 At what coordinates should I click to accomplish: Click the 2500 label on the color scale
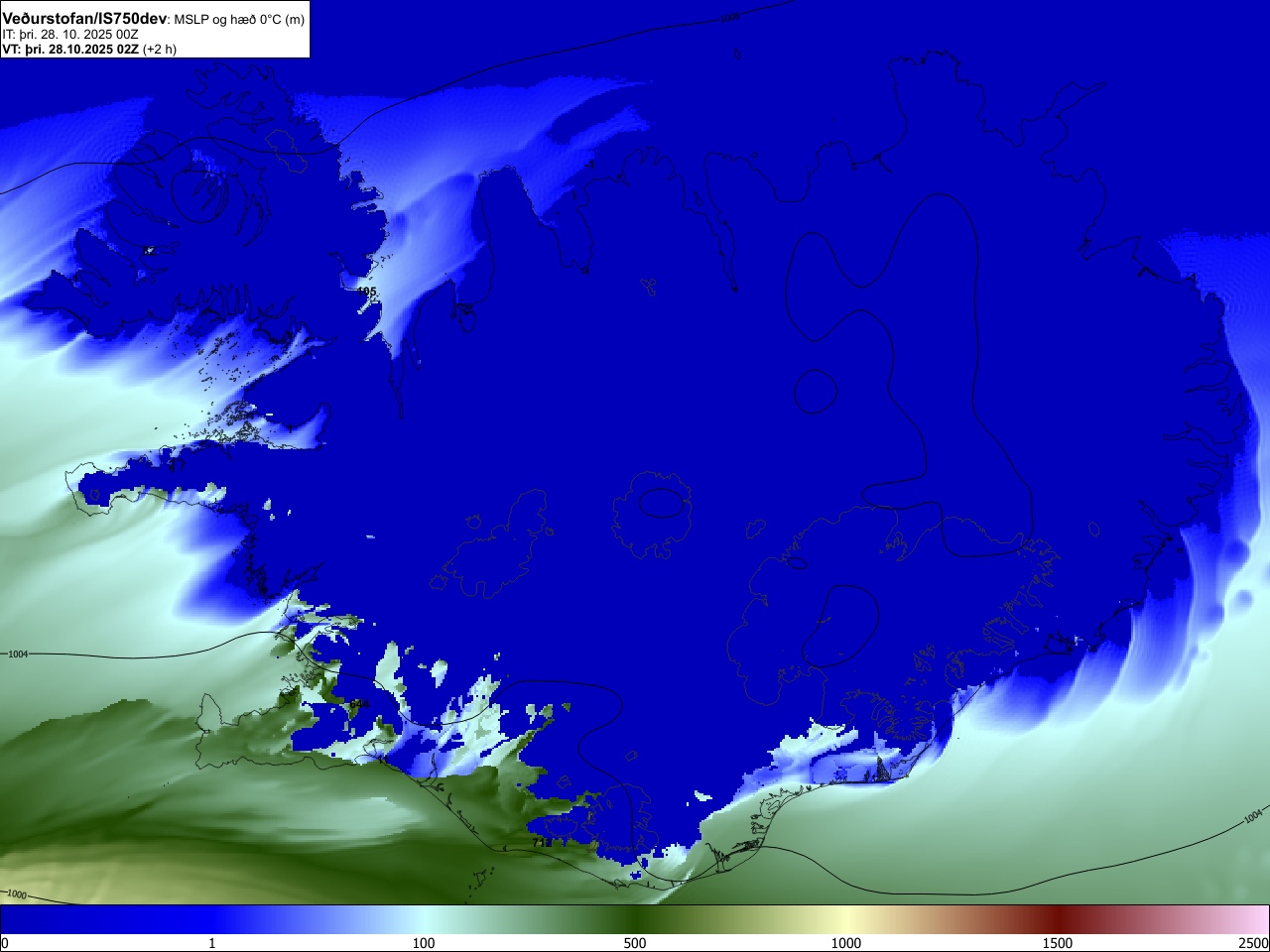pos(1253,943)
